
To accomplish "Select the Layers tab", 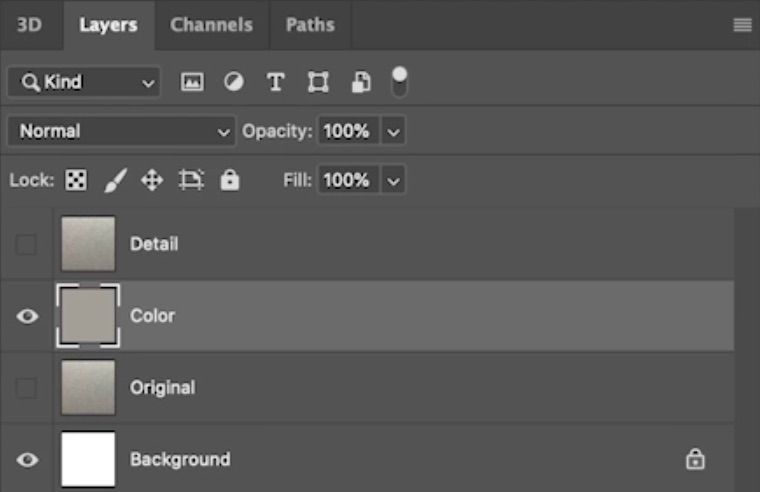I will 109,25.
